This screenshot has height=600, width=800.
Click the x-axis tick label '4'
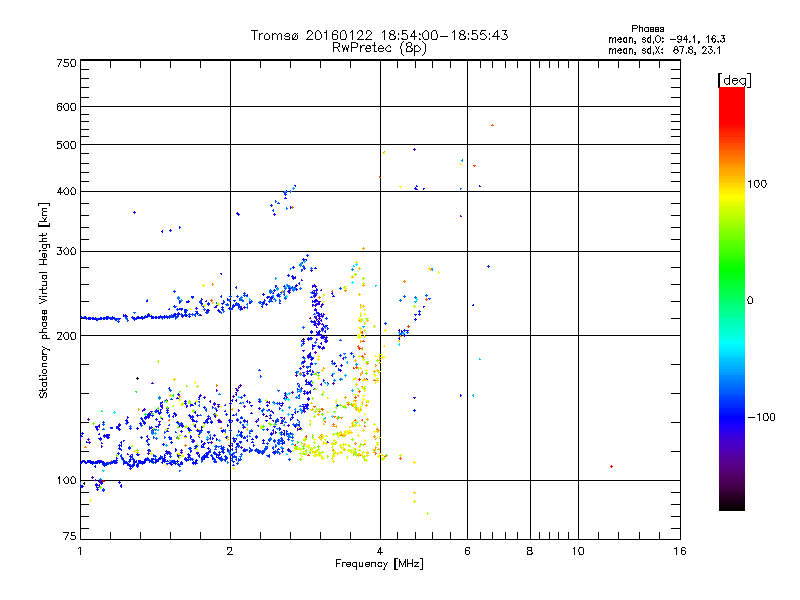[380, 551]
